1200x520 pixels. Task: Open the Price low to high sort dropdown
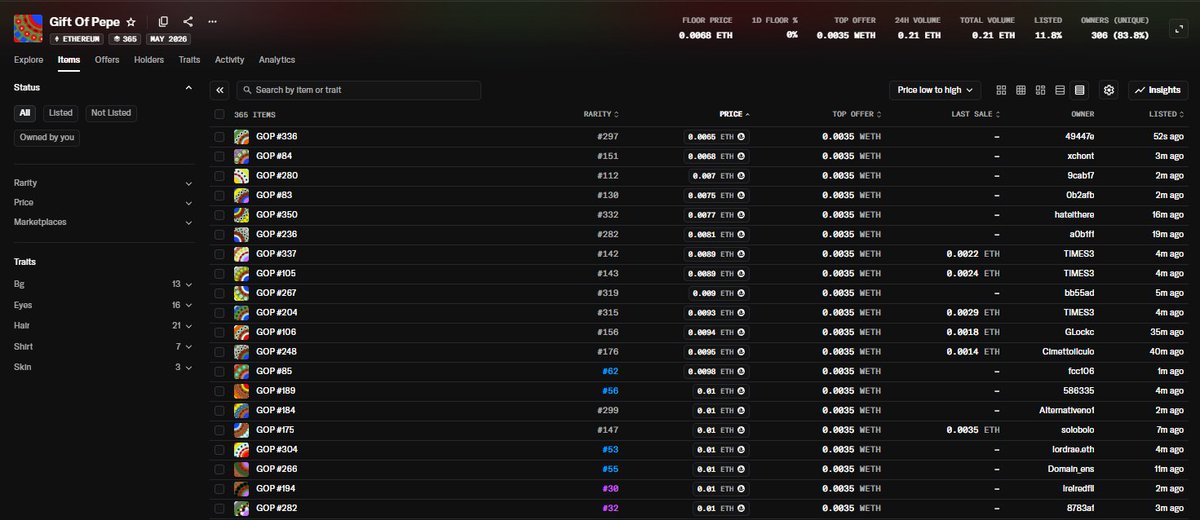tap(935, 90)
